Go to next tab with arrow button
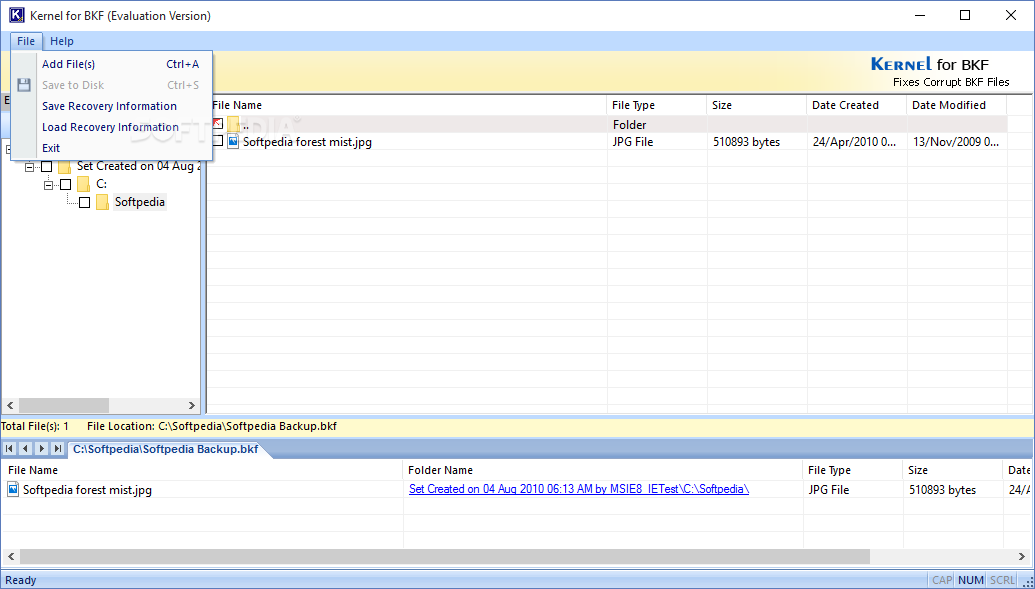 pyautogui.click(x=42, y=449)
